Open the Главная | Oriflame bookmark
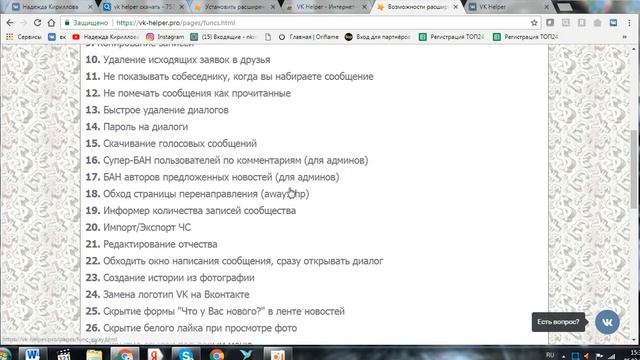 point(309,37)
